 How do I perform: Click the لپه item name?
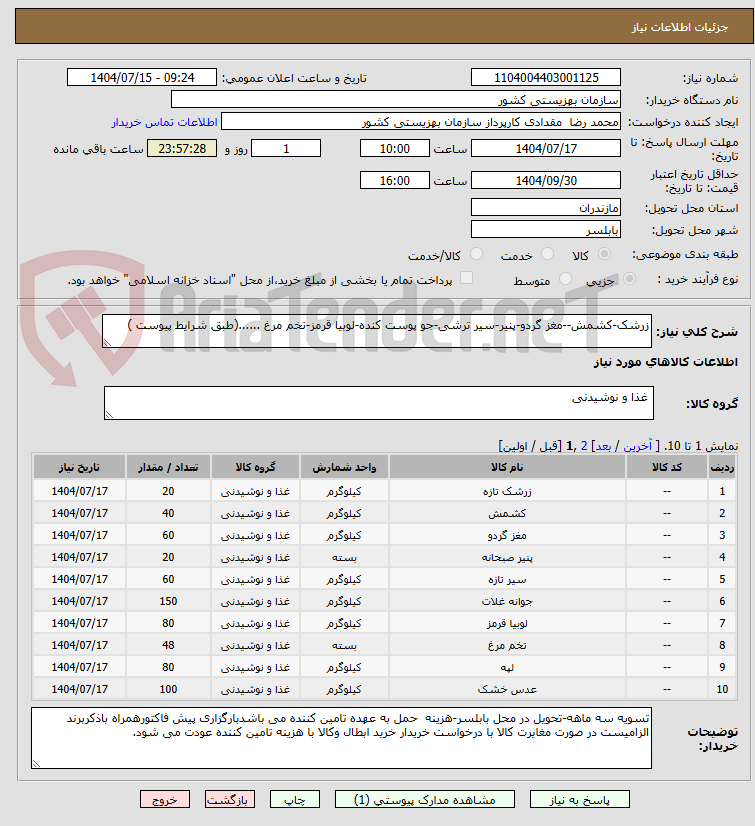507,667
